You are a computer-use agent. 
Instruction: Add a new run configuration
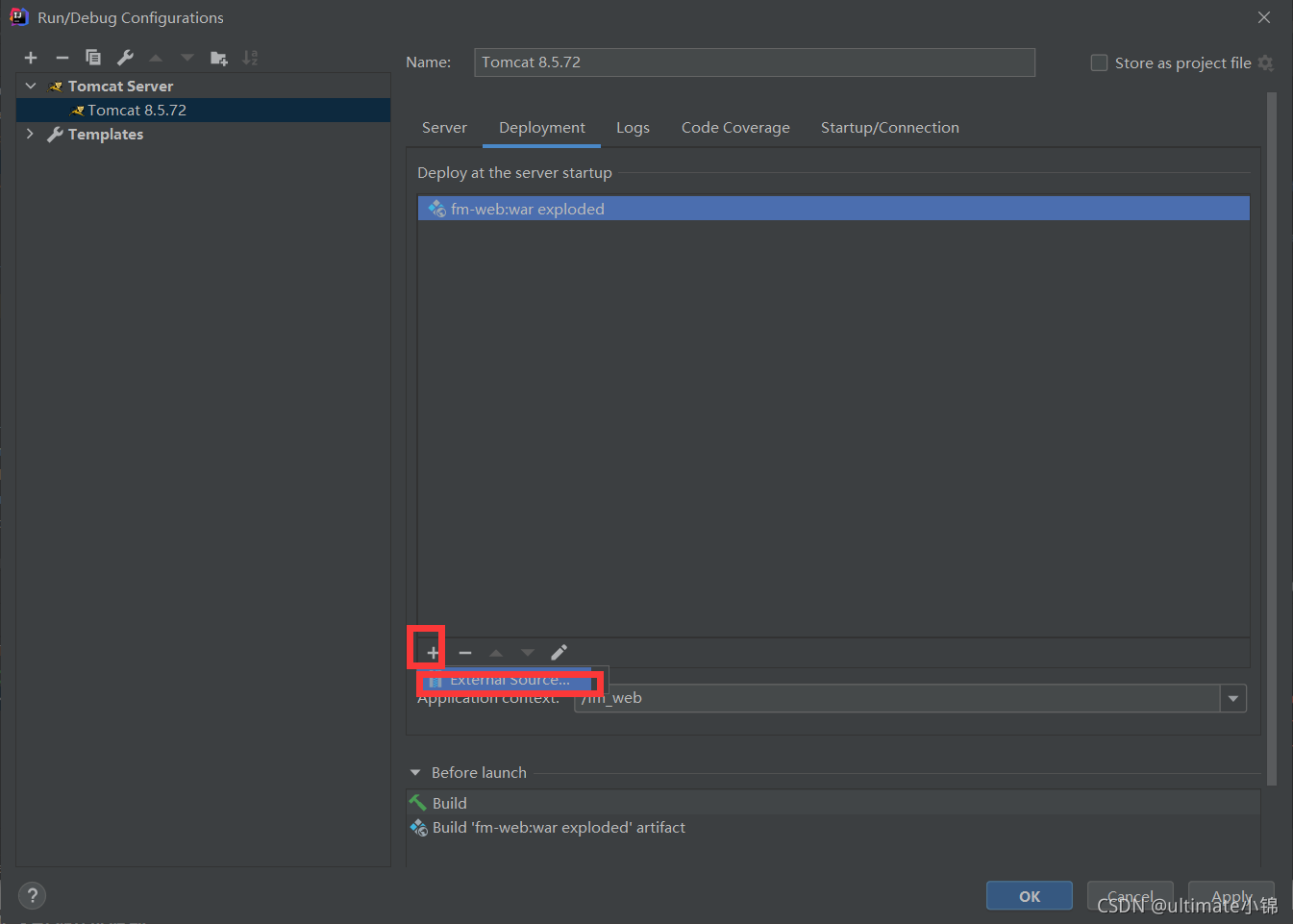click(x=31, y=58)
